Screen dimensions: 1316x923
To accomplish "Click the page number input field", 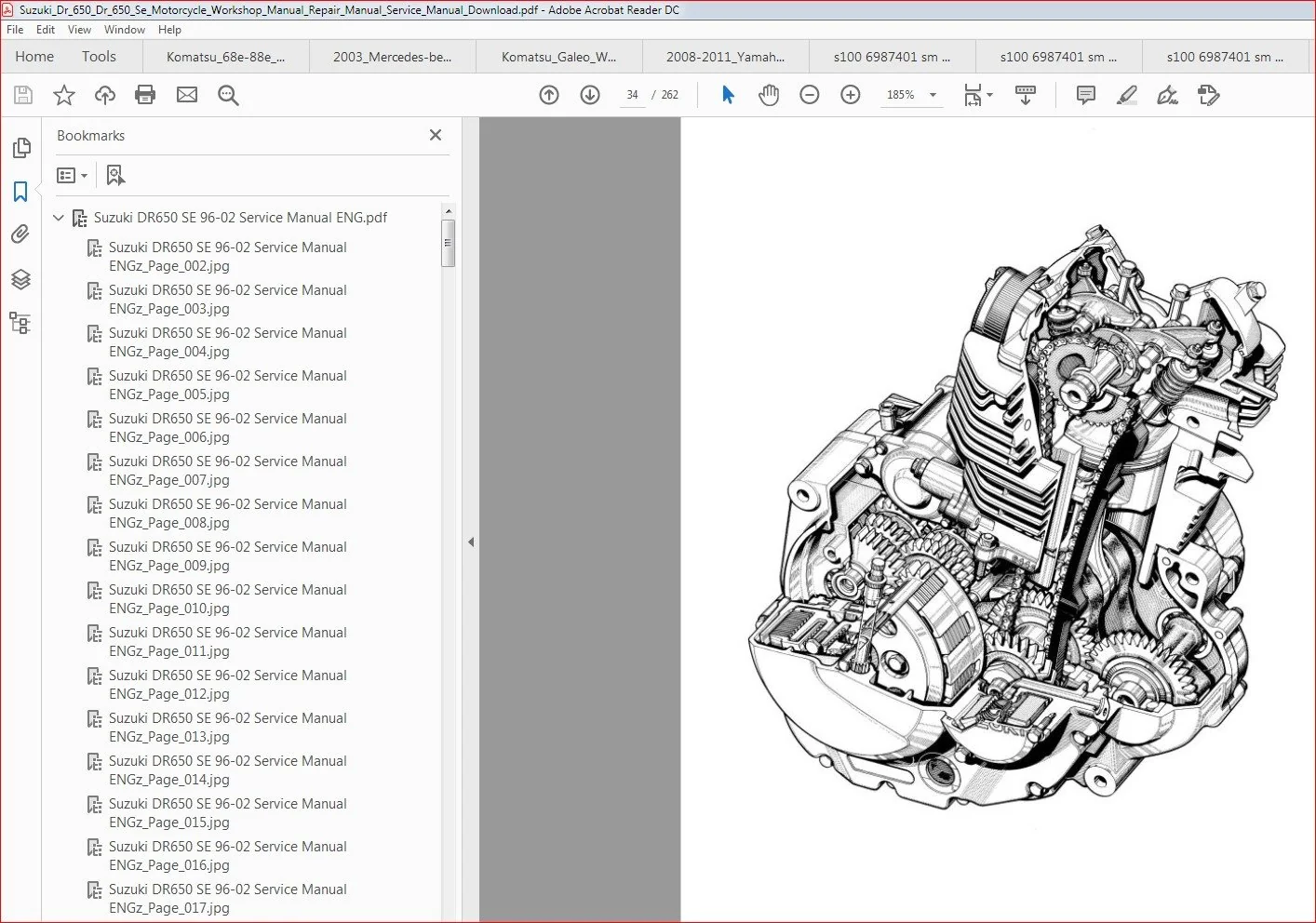I will [x=632, y=95].
